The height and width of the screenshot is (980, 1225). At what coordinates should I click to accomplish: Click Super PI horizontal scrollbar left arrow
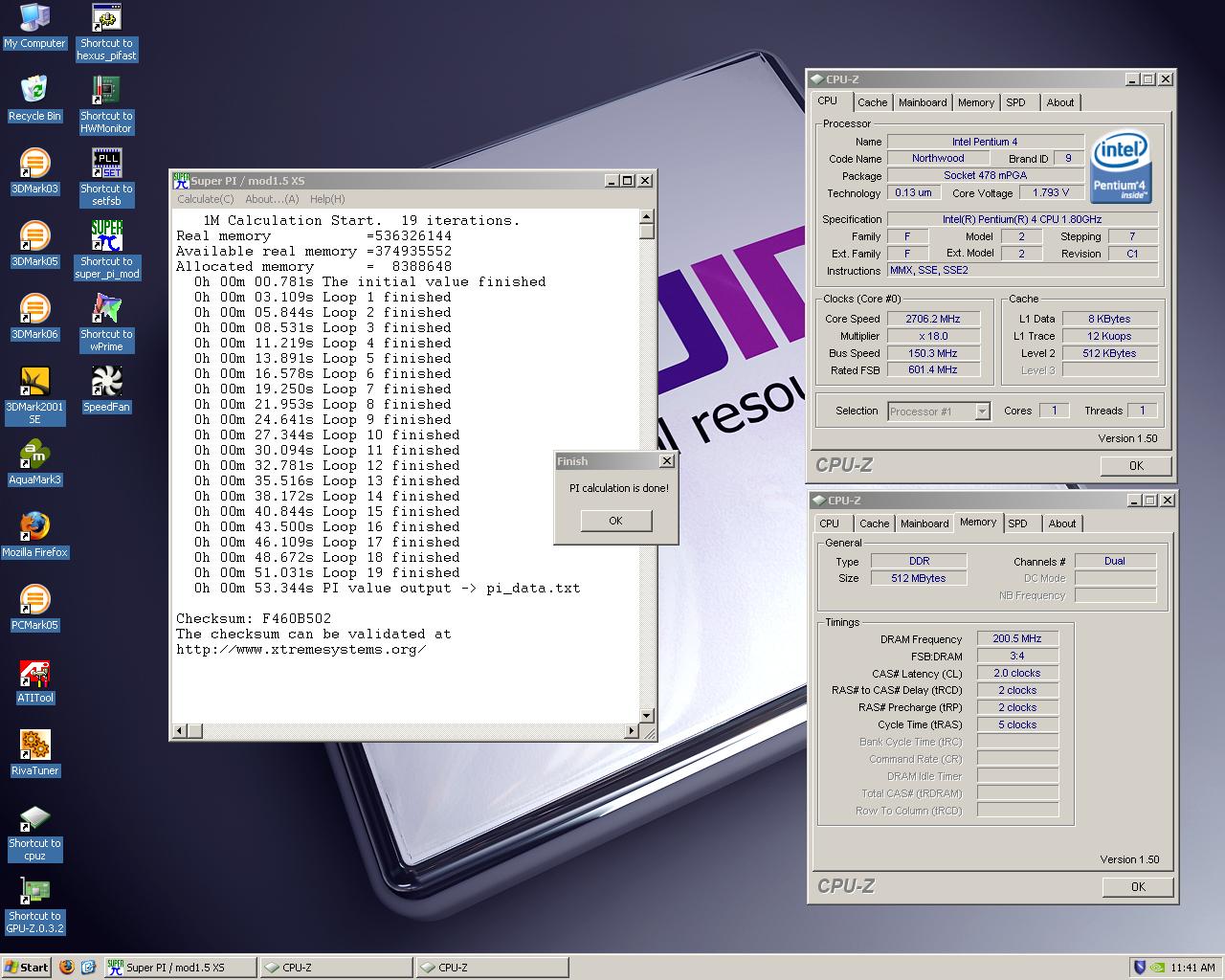pos(180,731)
